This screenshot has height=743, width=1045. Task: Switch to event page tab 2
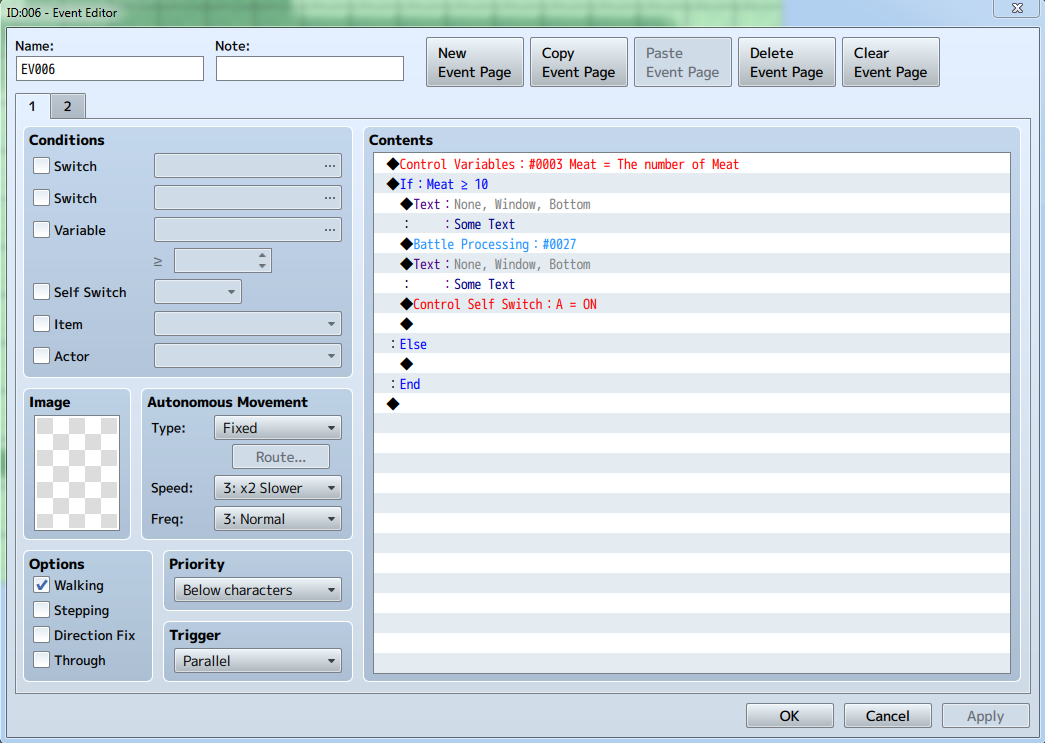[67, 107]
